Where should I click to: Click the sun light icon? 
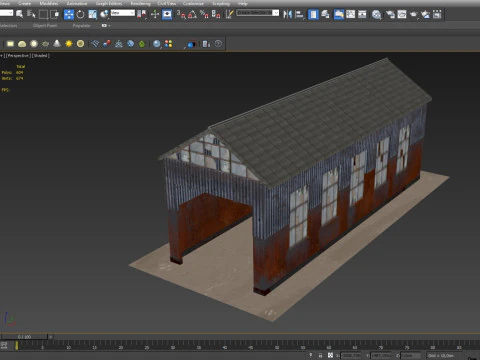(x=69, y=44)
